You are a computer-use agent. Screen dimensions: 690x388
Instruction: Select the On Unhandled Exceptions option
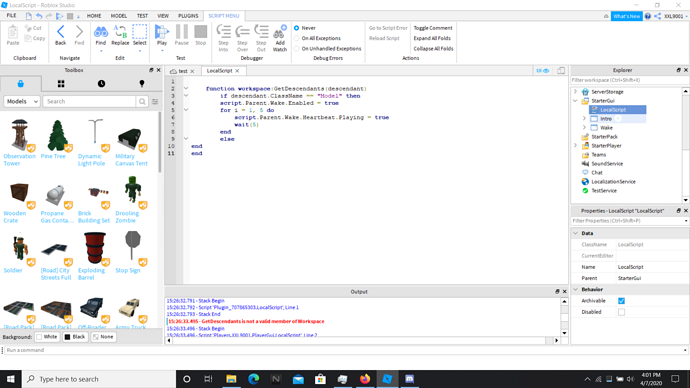297,49
